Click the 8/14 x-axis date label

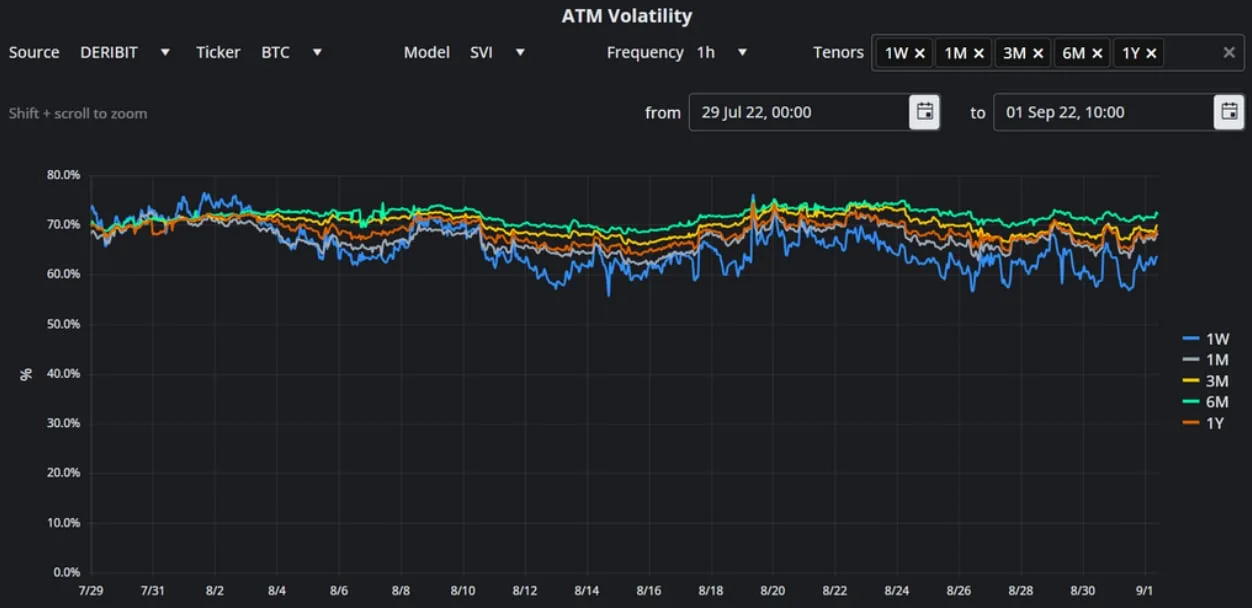click(x=587, y=590)
